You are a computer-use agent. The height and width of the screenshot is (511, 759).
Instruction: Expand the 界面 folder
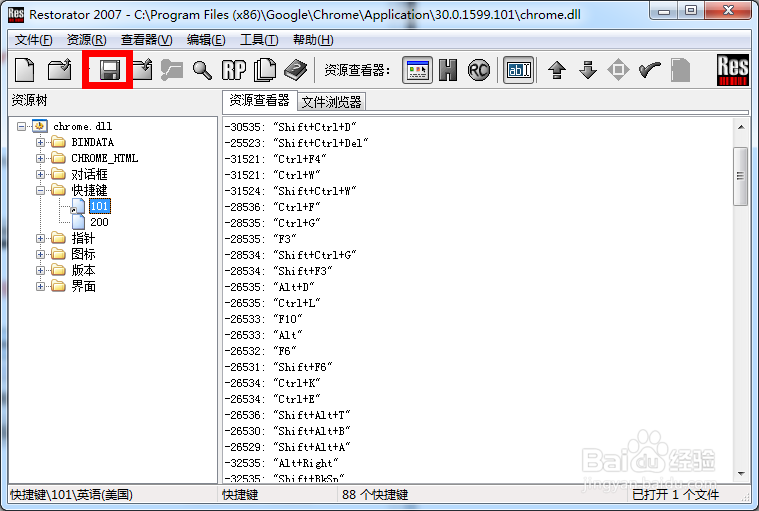tap(40, 286)
